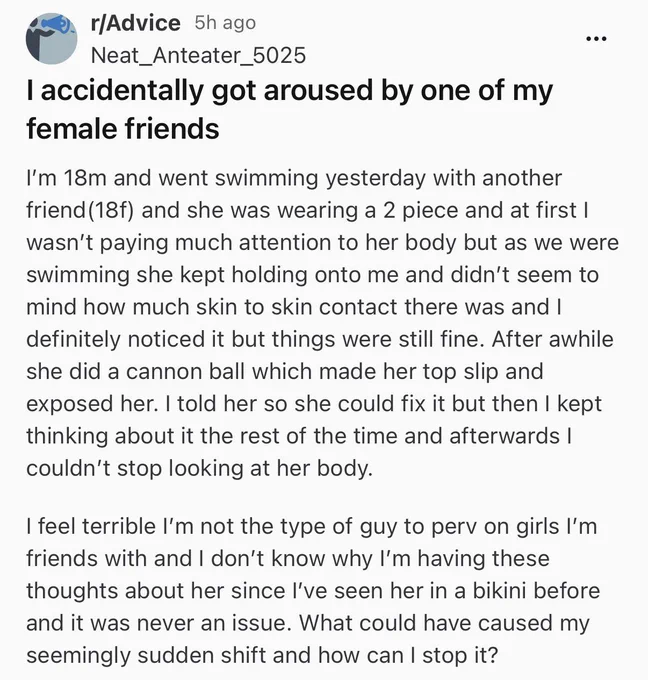
Task: Tap line 'couldn't stop looking at her body.'
Action: point(200,468)
